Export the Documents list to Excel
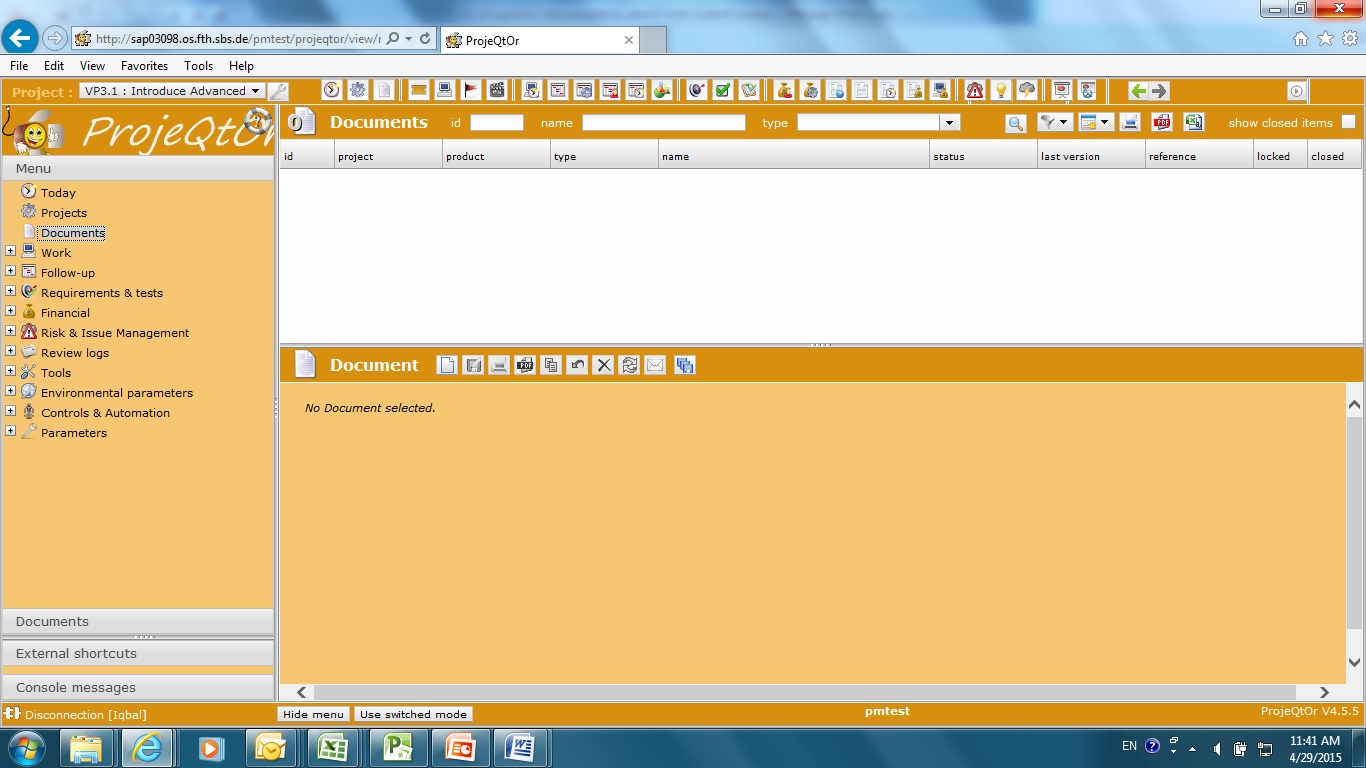The width and height of the screenshot is (1366, 768). click(1194, 123)
